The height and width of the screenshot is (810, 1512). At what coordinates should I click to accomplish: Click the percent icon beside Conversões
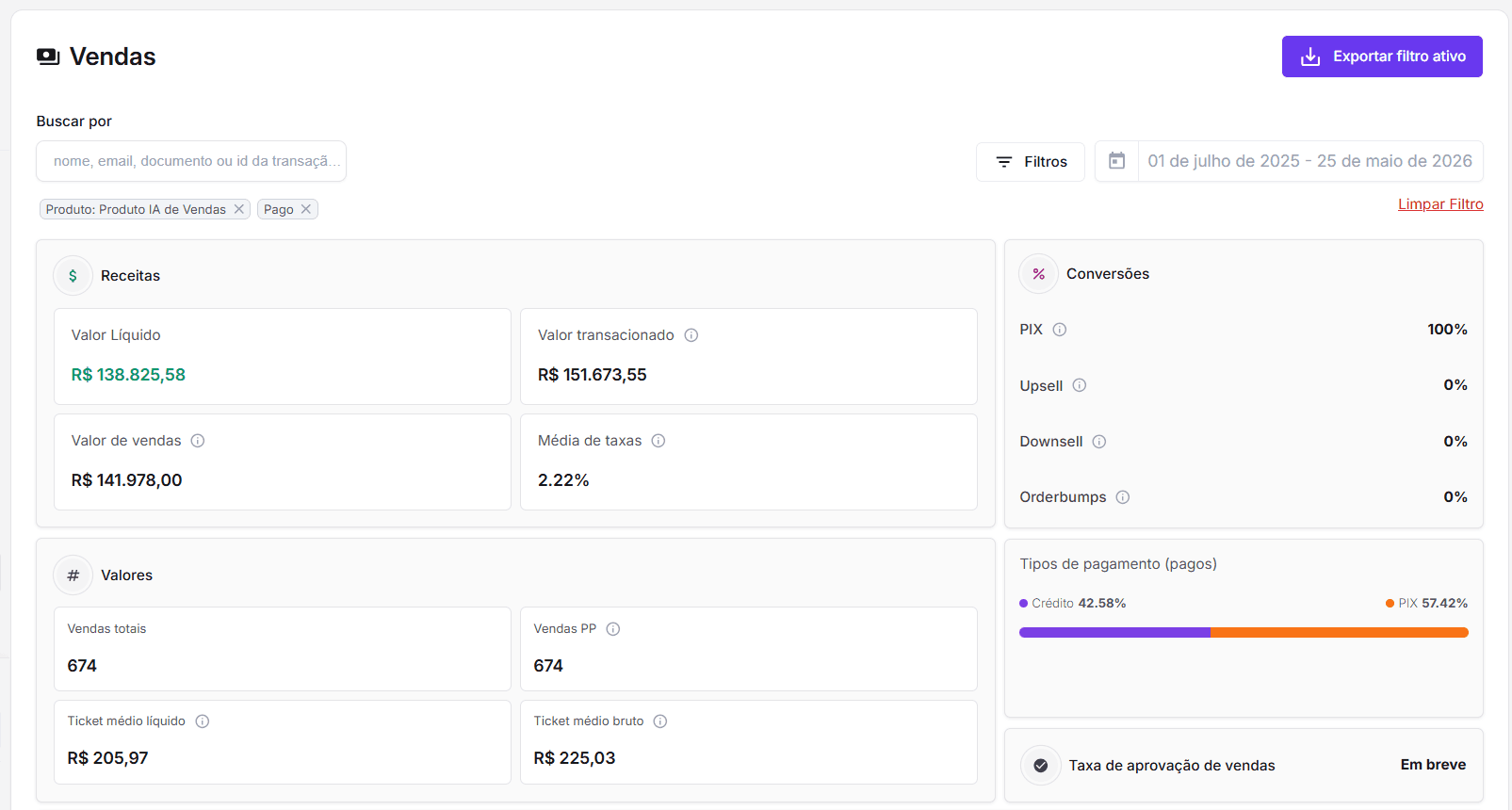coord(1039,274)
